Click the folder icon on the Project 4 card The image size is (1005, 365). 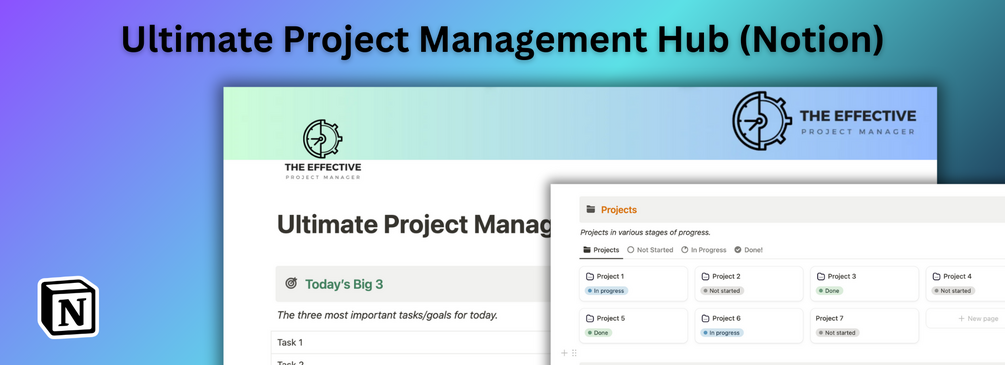[x=936, y=276]
